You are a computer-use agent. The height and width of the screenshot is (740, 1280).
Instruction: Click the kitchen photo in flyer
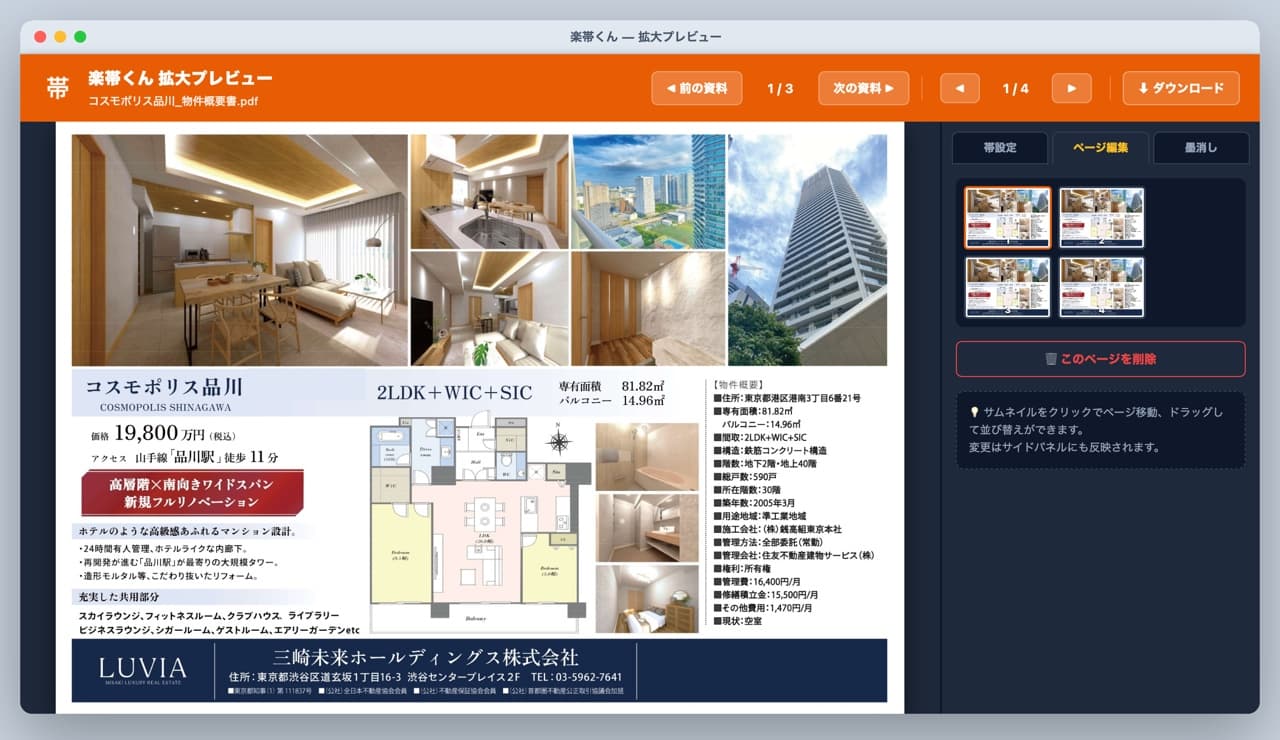pos(489,191)
